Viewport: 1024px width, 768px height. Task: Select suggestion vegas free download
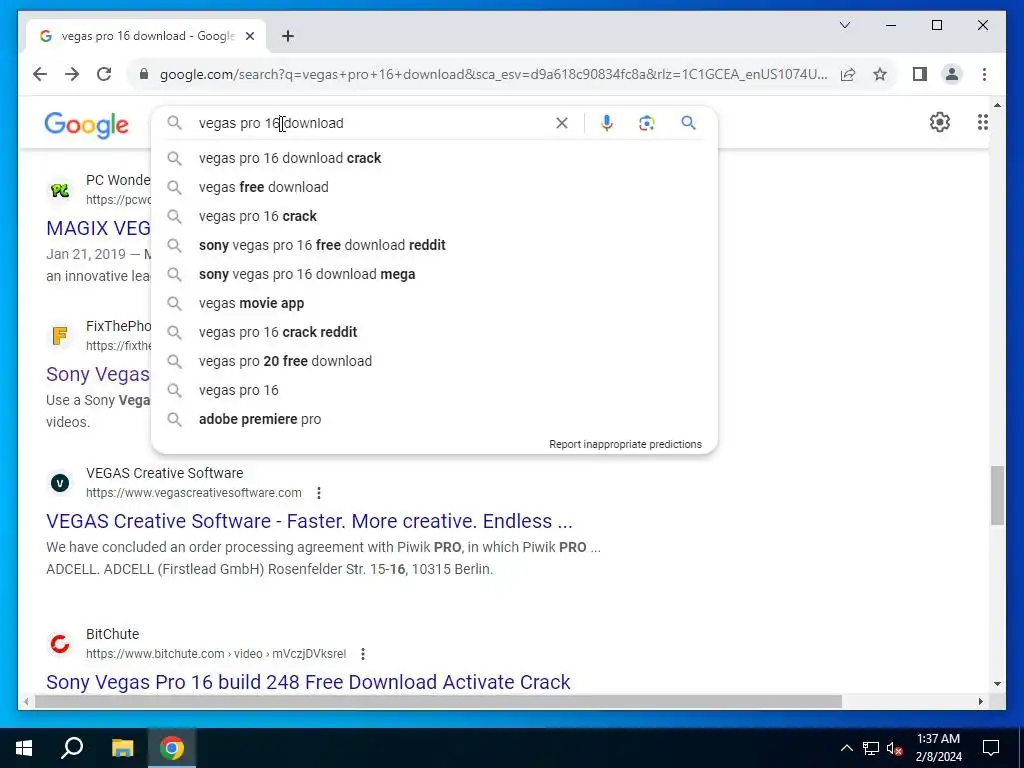[434, 187]
